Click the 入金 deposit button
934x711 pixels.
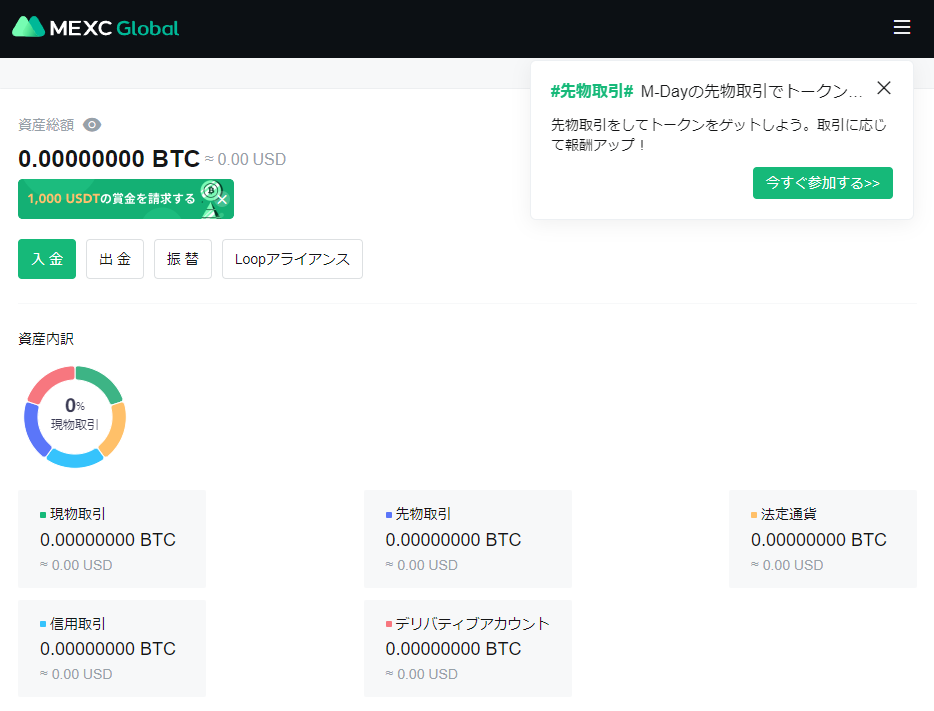47,259
